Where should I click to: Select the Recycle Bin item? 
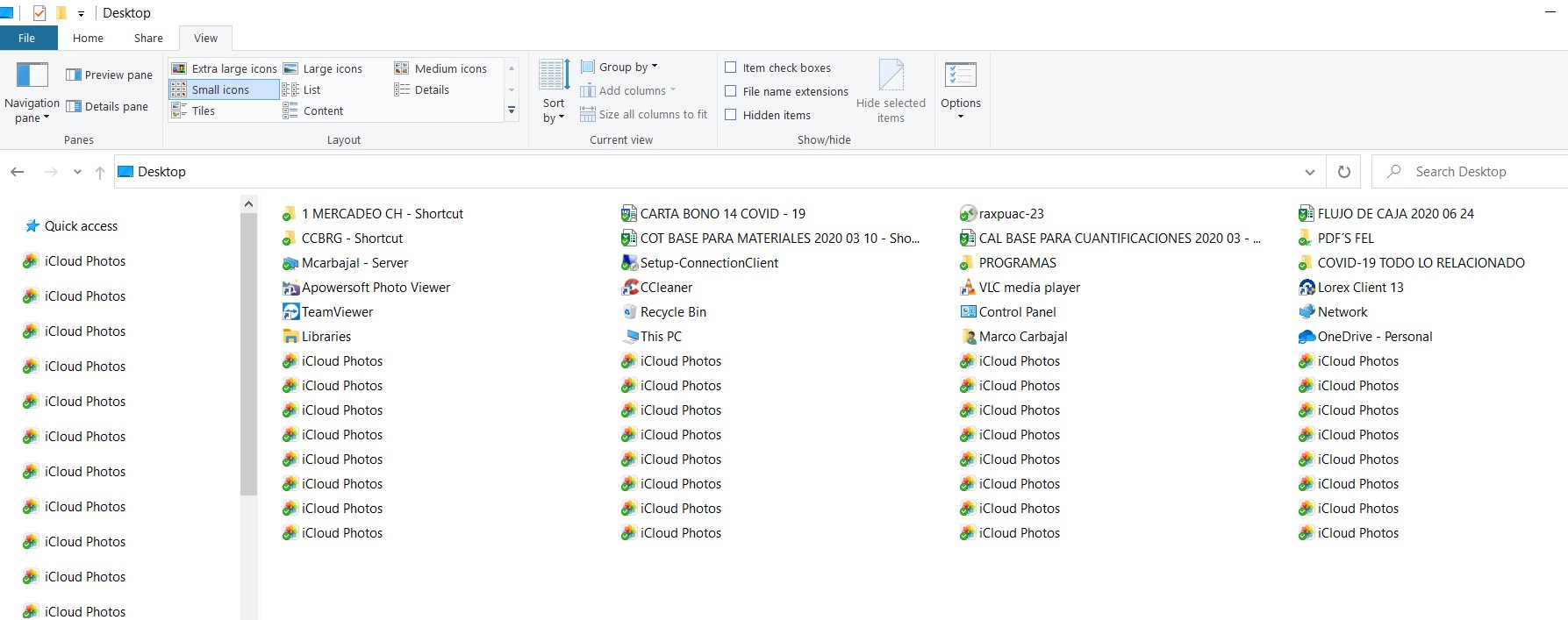point(663,311)
